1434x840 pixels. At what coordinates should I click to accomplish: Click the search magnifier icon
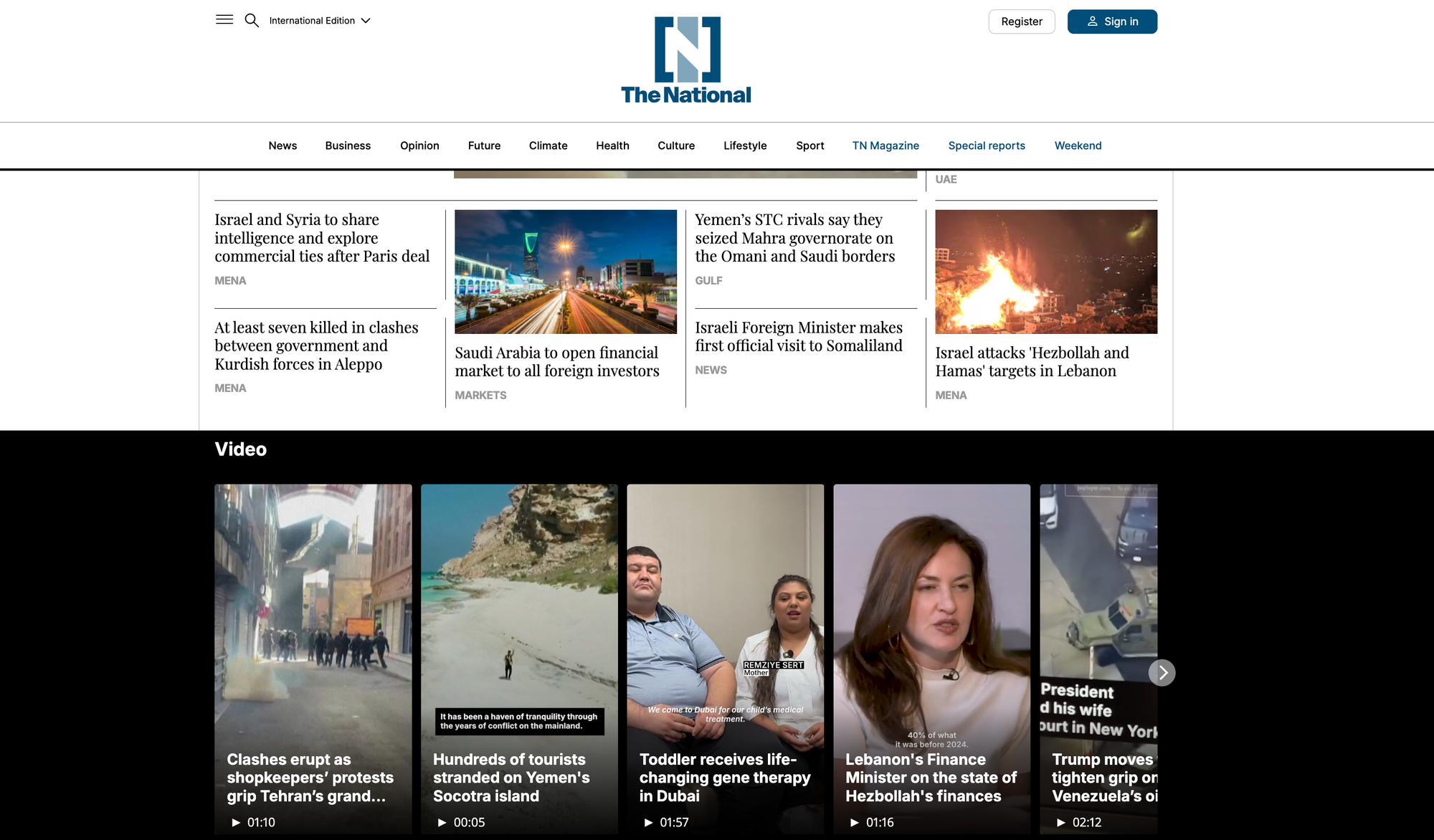click(252, 20)
